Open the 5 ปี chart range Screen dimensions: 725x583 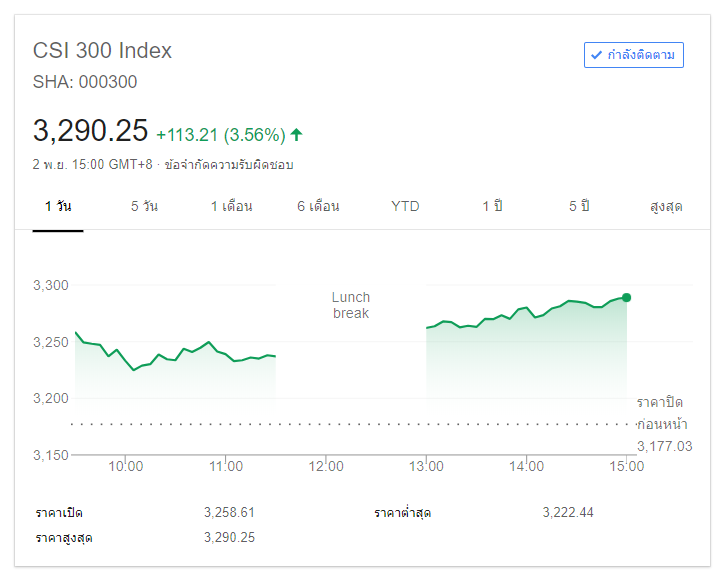[x=579, y=206]
